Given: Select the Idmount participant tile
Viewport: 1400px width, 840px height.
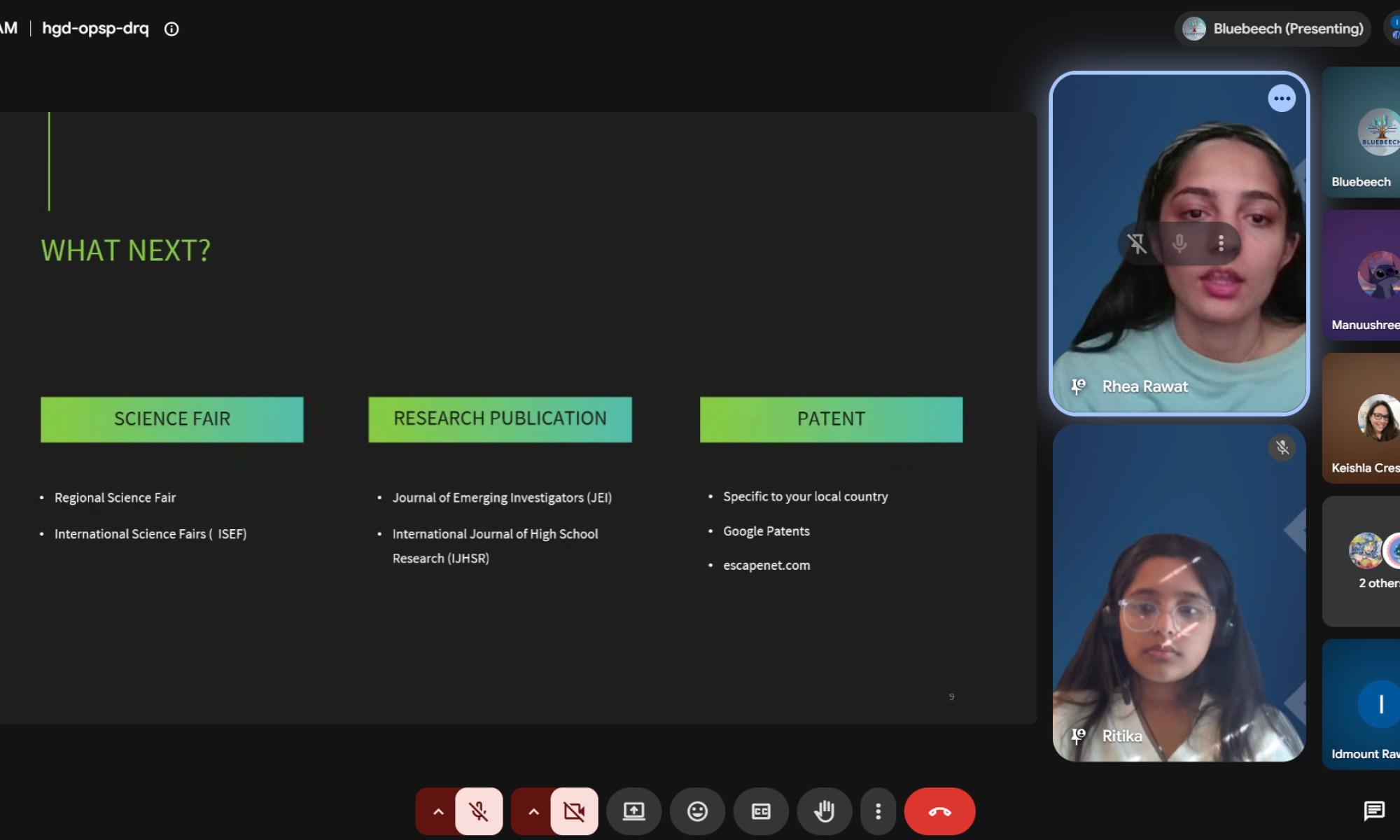Looking at the screenshot, I should click(x=1361, y=704).
